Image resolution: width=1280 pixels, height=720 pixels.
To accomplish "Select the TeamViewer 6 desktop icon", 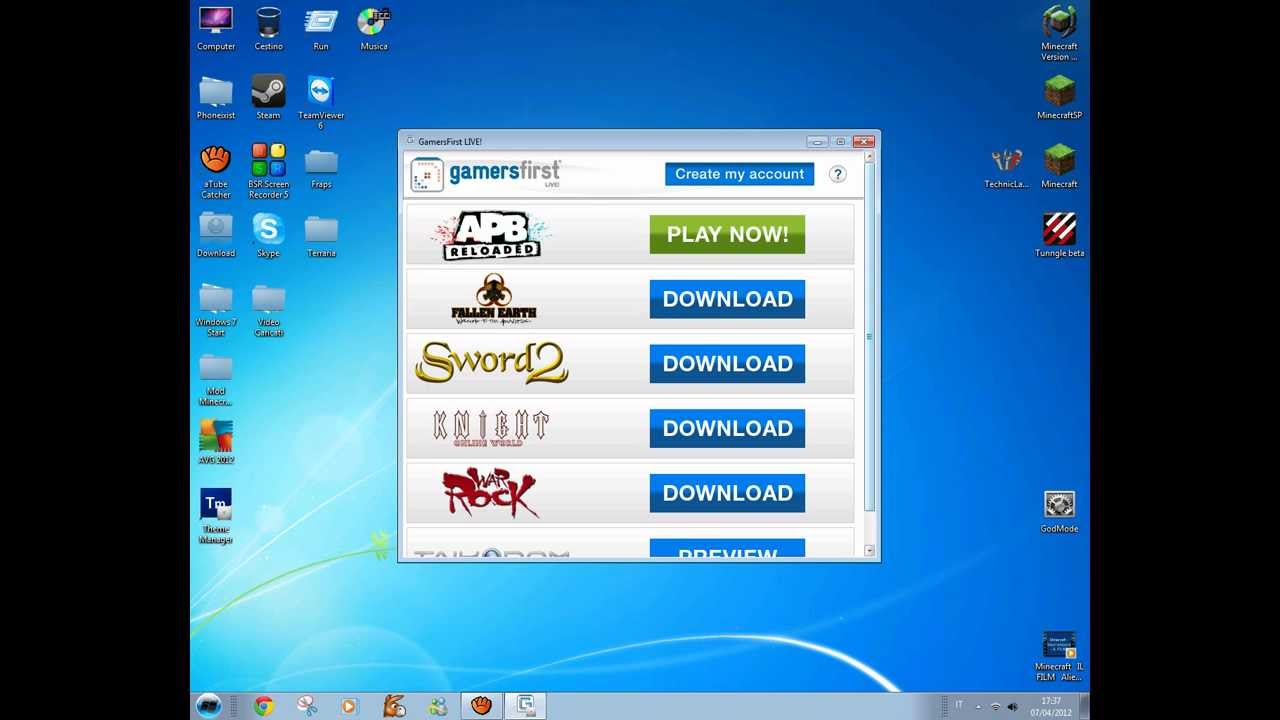I will [x=321, y=102].
